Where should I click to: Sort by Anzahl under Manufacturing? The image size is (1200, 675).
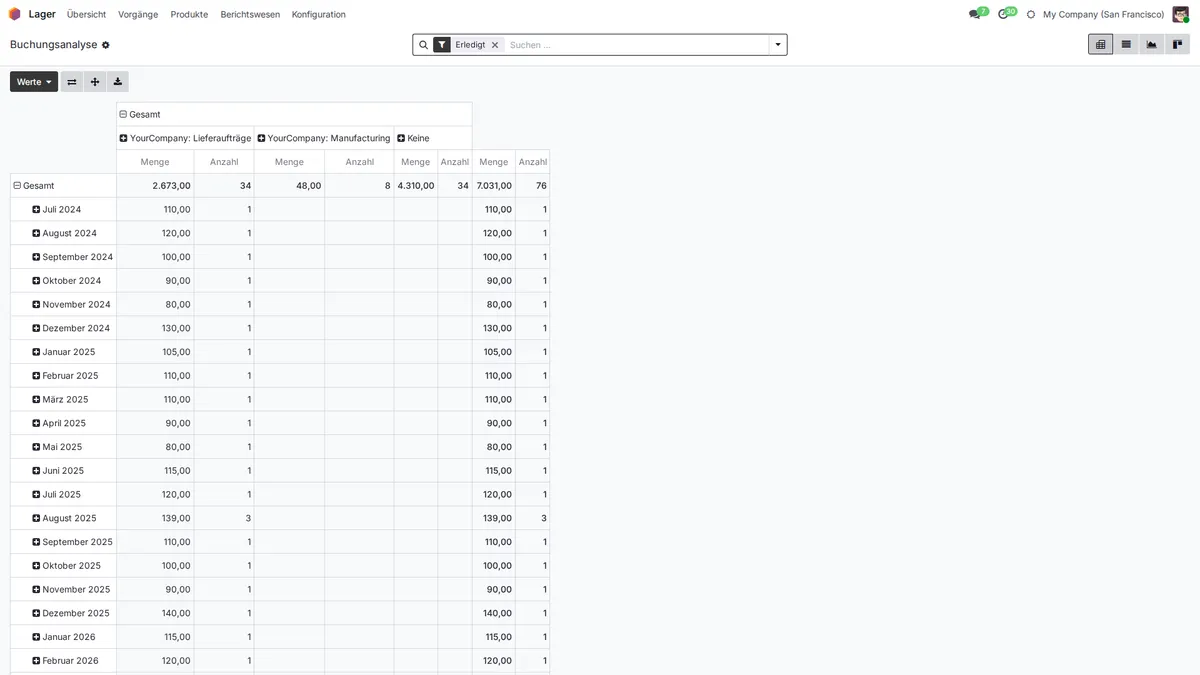click(x=360, y=161)
